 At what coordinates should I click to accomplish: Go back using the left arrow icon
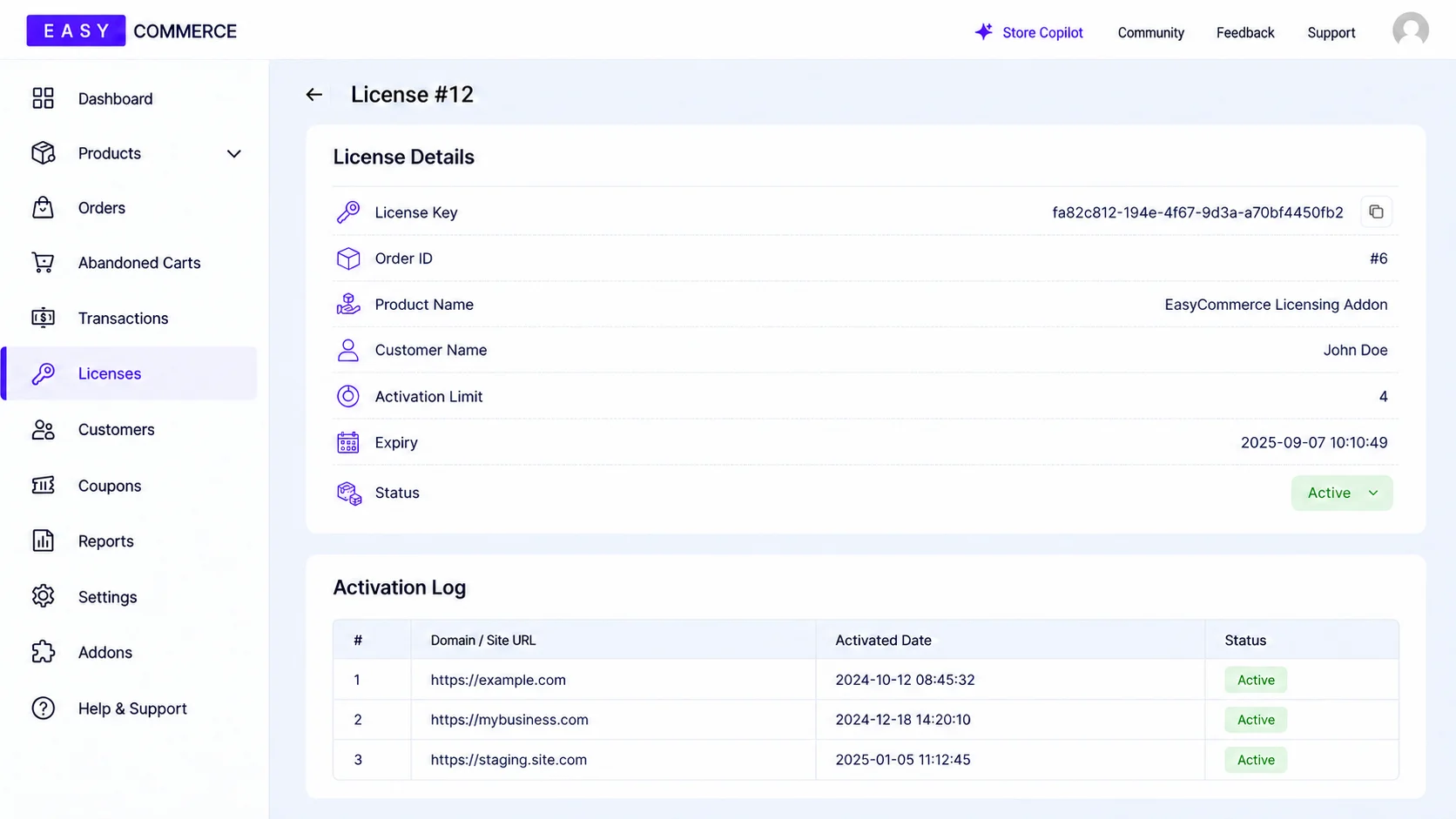click(x=314, y=95)
